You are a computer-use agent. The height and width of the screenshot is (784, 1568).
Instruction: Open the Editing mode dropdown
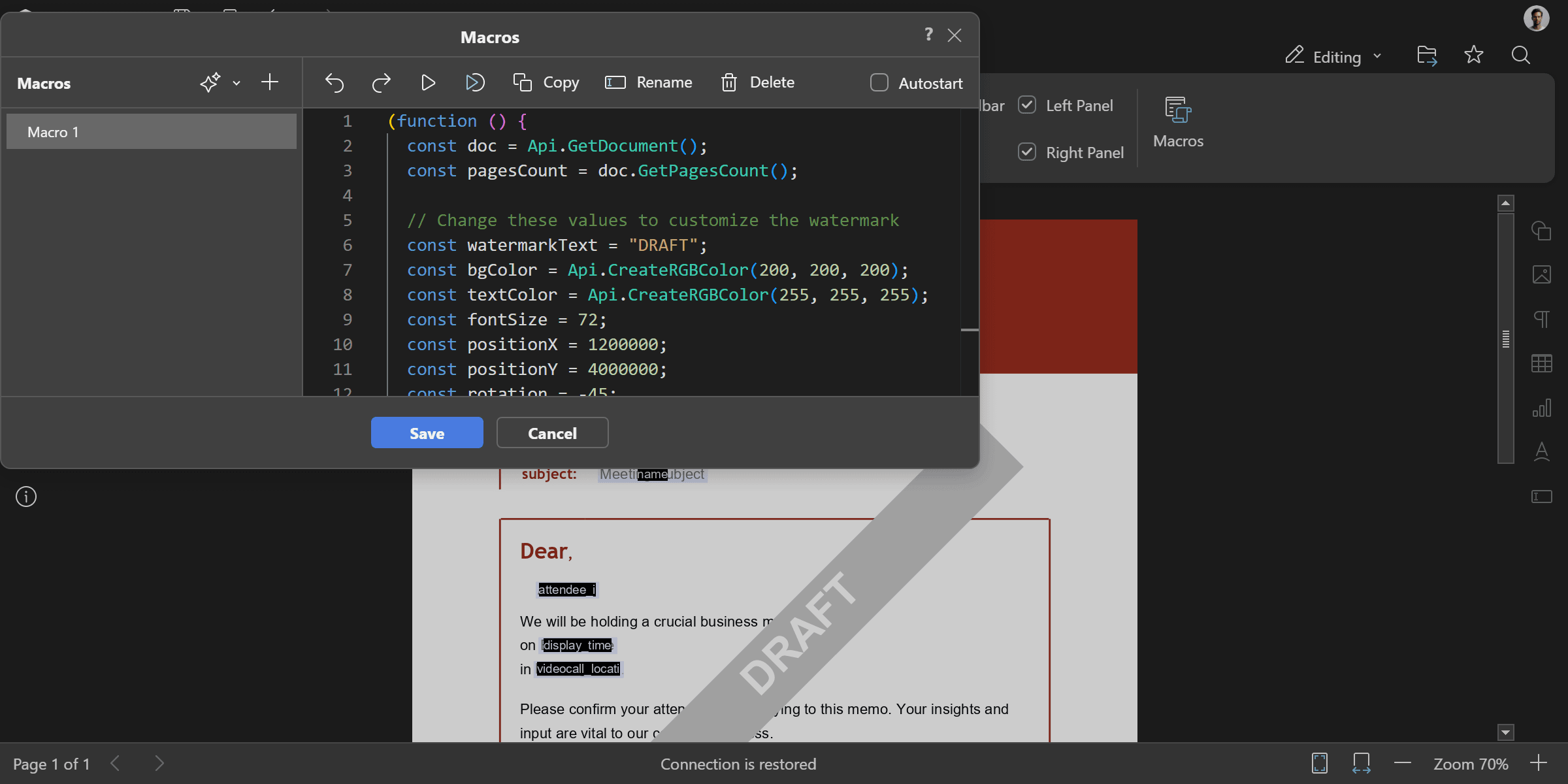[x=1335, y=57]
